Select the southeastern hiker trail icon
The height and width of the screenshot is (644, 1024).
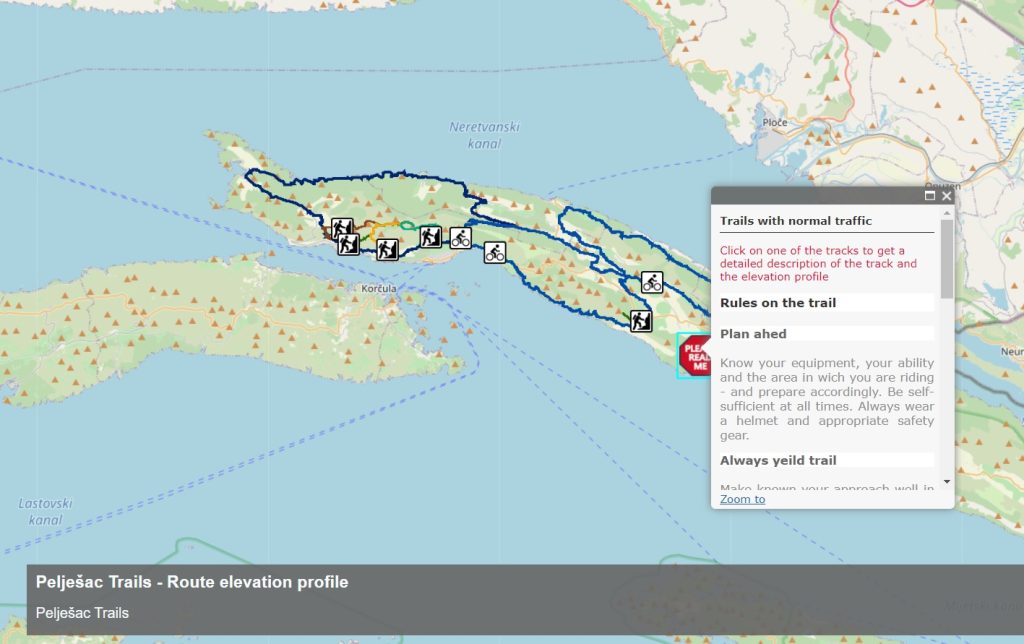point(641,320)
